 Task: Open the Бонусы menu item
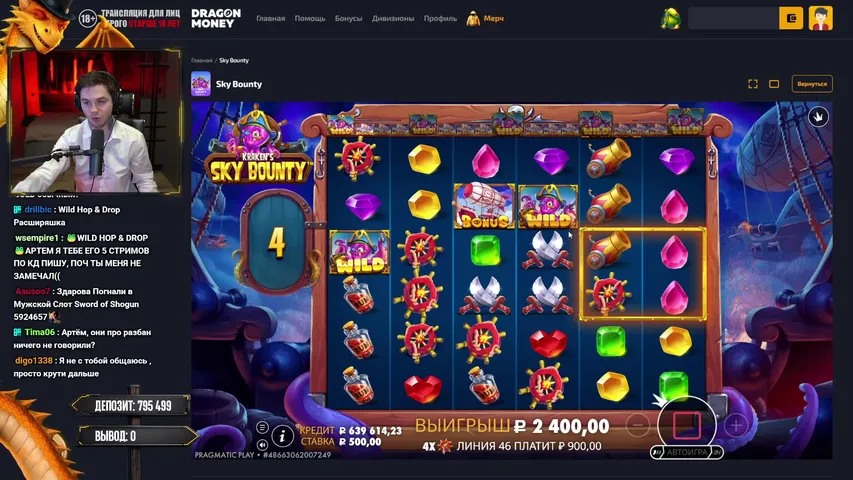348,19
